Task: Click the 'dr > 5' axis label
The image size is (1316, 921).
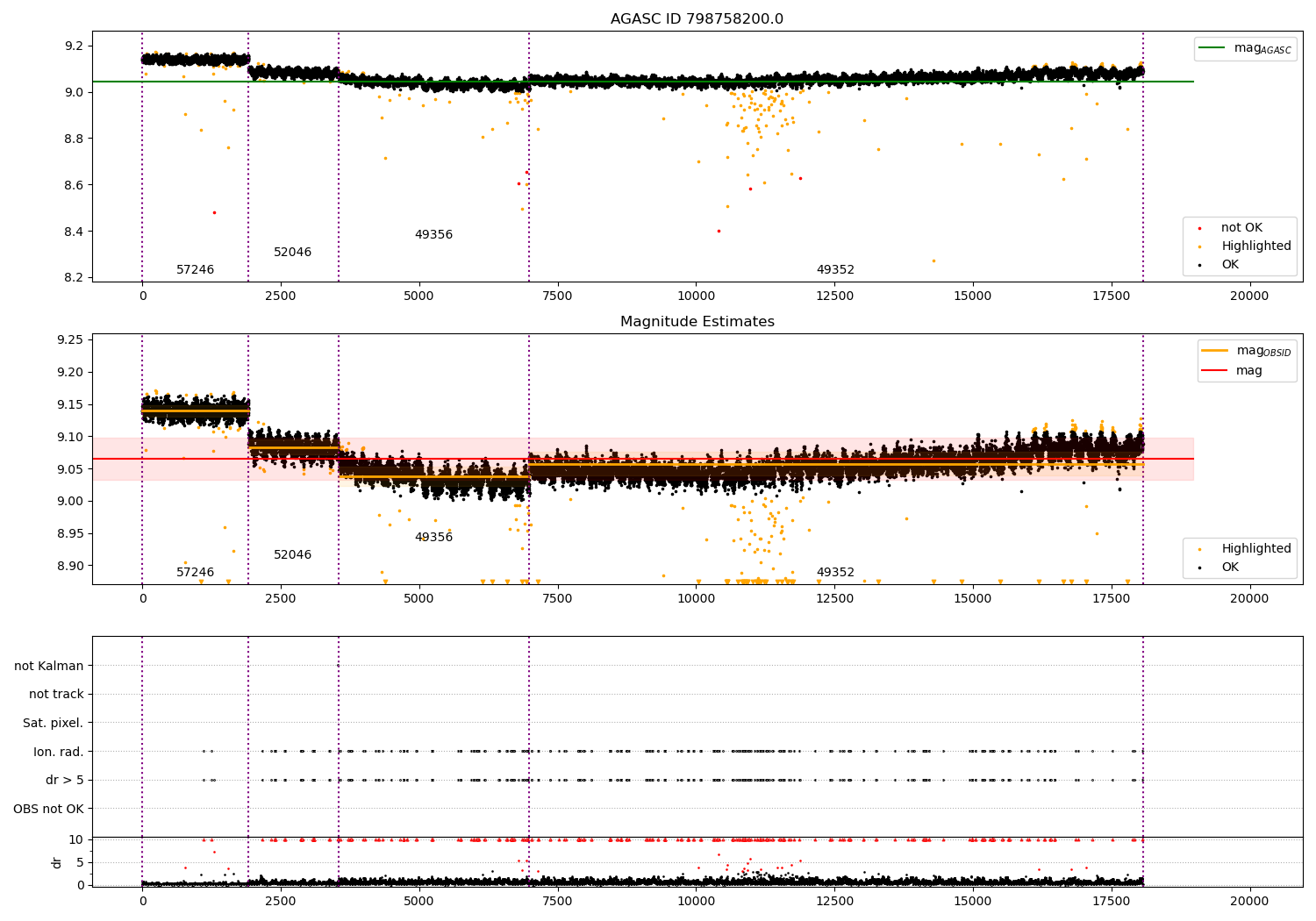Action: (65, 780)
